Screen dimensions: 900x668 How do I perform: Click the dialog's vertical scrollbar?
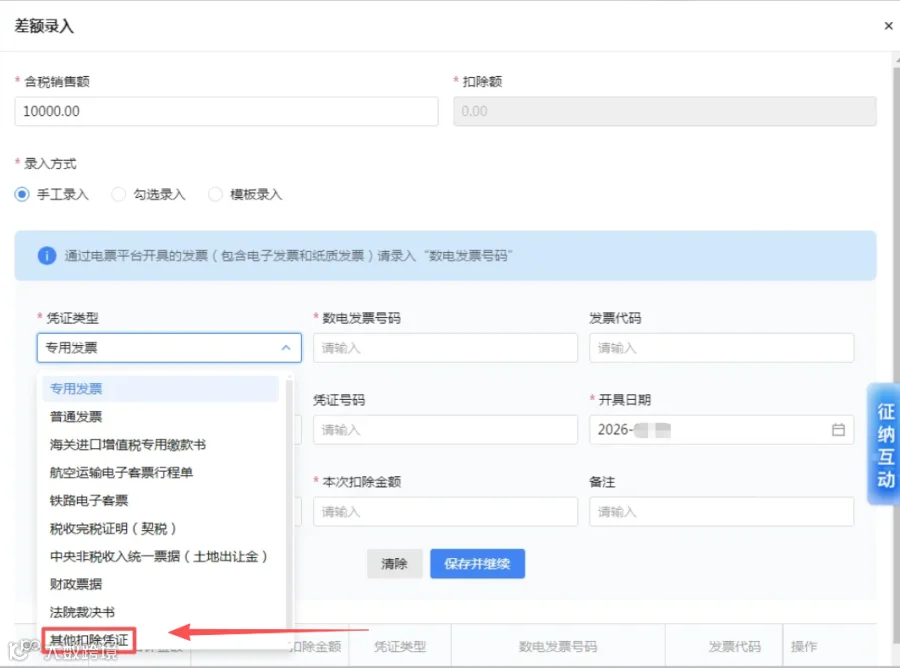pyautogui.click(x=897, y=344)
